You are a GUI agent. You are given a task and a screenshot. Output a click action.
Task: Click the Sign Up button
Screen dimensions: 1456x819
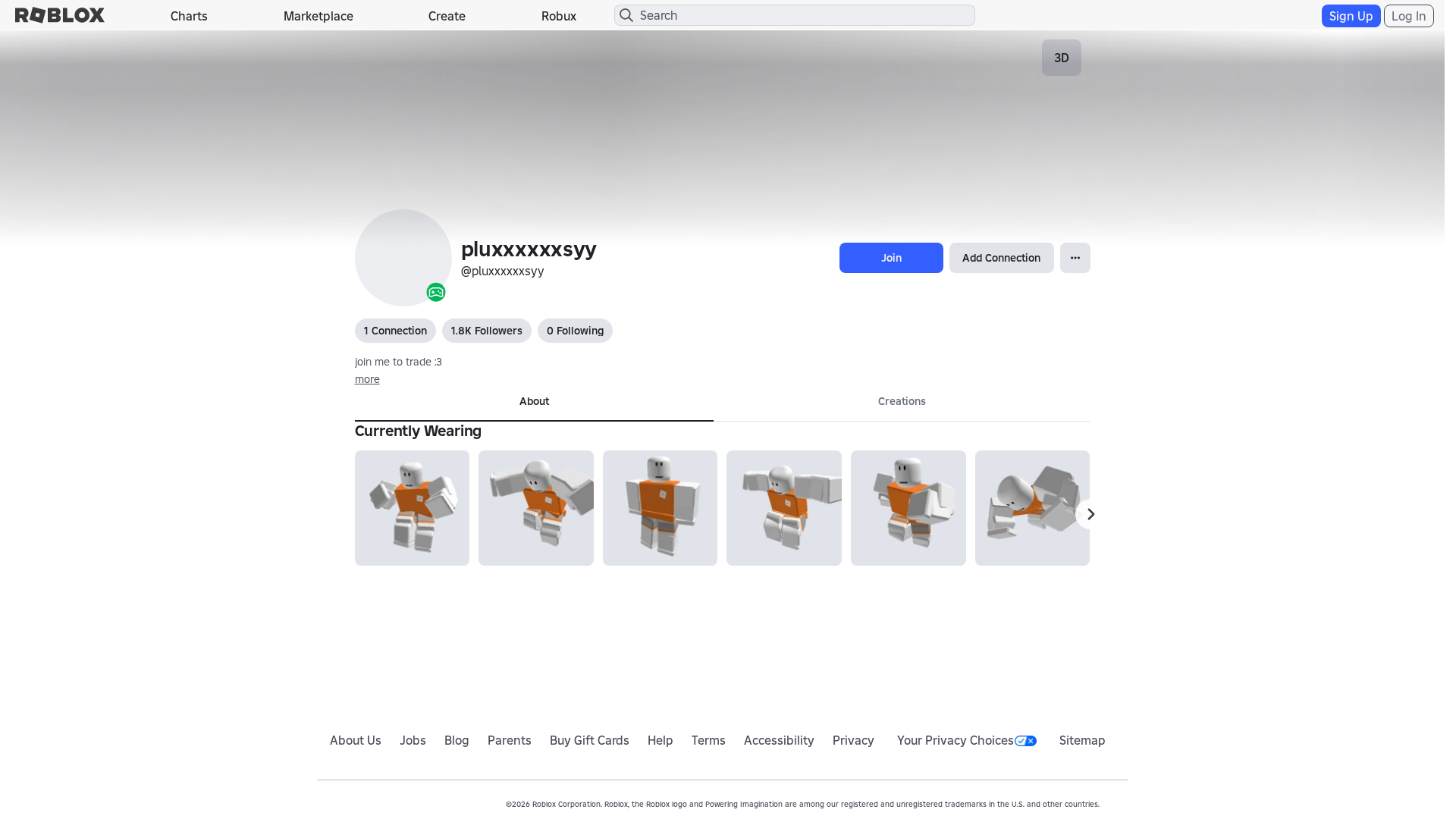click(x=1351, y=16)
